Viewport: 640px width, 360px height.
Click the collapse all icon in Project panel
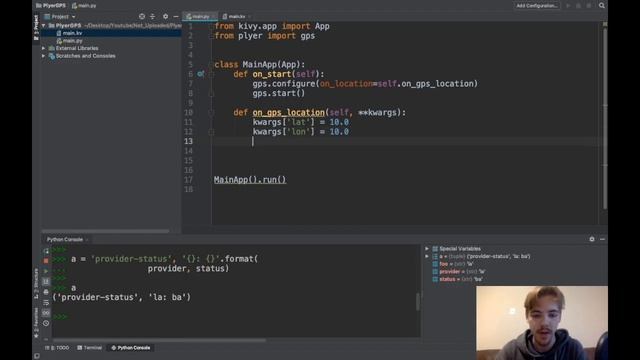click(x=152, y=16)
